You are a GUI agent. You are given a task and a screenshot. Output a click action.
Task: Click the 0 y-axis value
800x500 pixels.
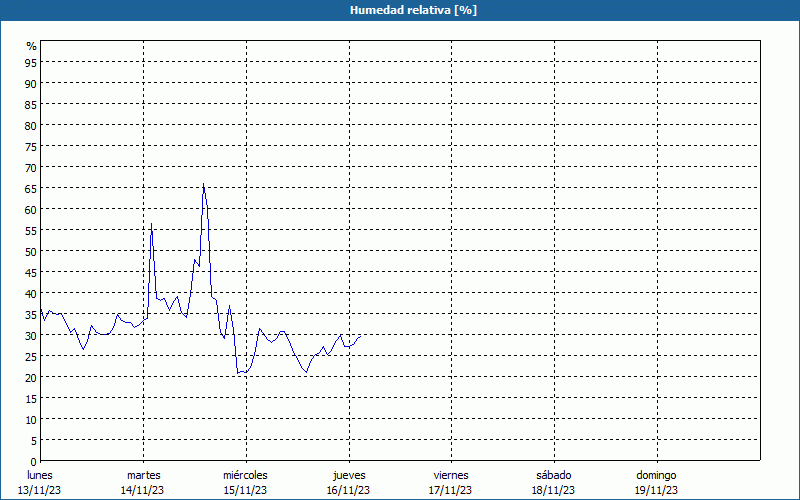pos(34,462)
